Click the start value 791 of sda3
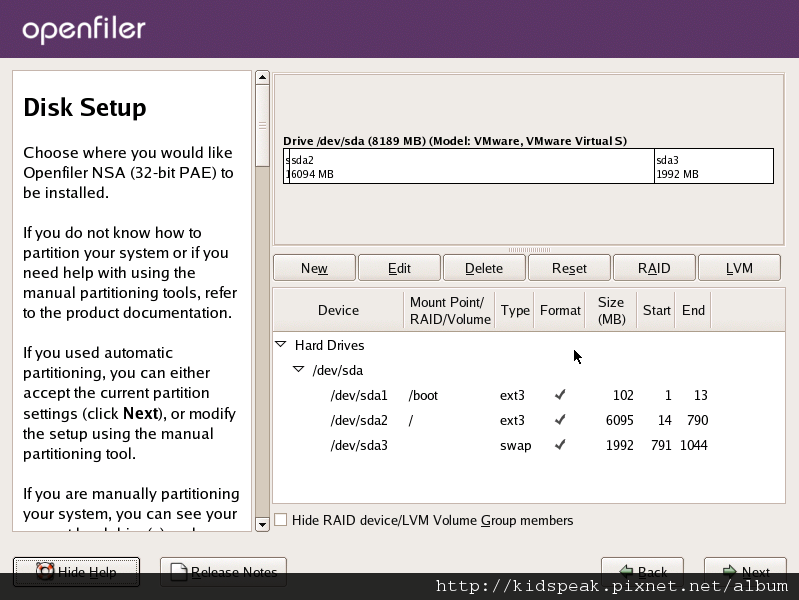The width and height of the screenshot is (799, 600). pyautogui.click(x=661, y=445)
